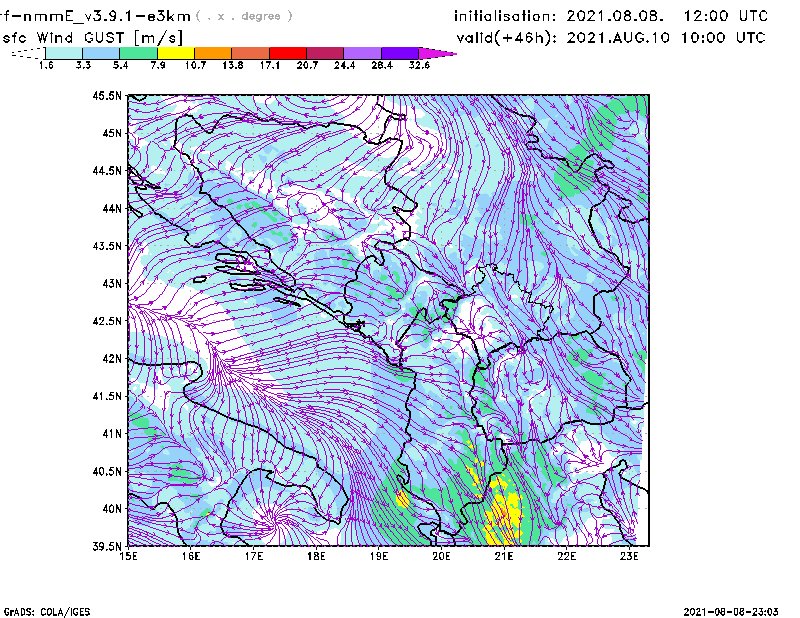Click the 41N latitude label
This screenshot has height=618, width=800.
click(112, 434)
